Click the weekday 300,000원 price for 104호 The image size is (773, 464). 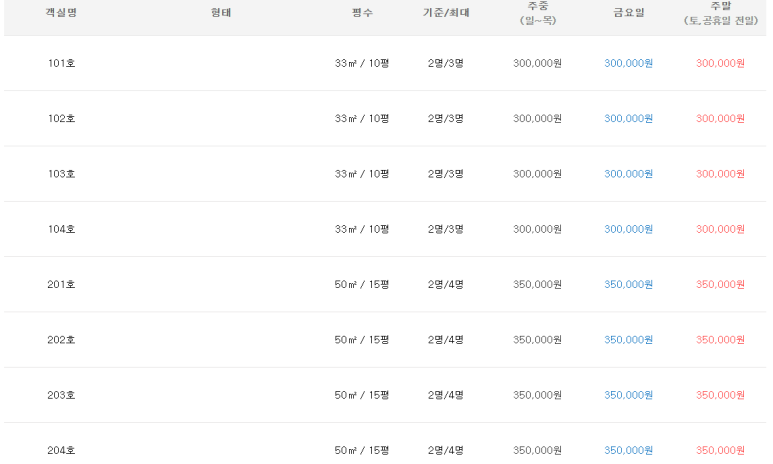pyautogui.click(x=537, y=229)
